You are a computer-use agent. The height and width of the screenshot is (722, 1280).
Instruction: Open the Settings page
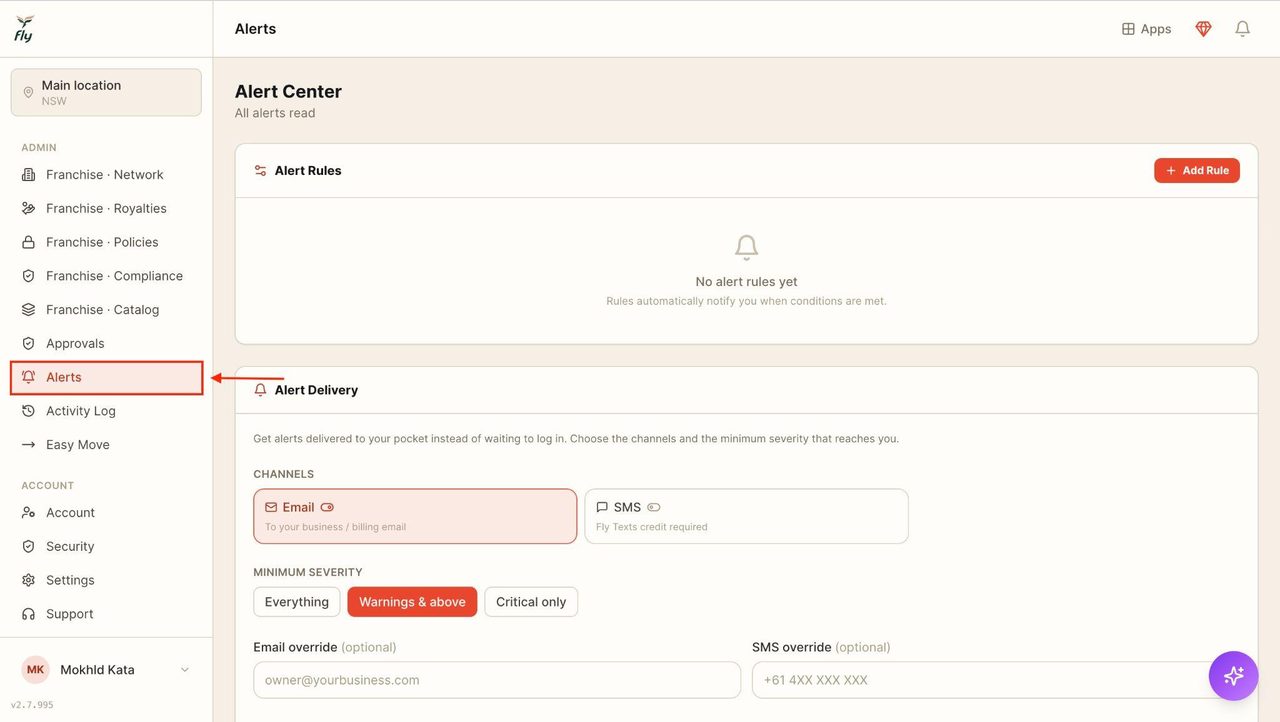106,580
